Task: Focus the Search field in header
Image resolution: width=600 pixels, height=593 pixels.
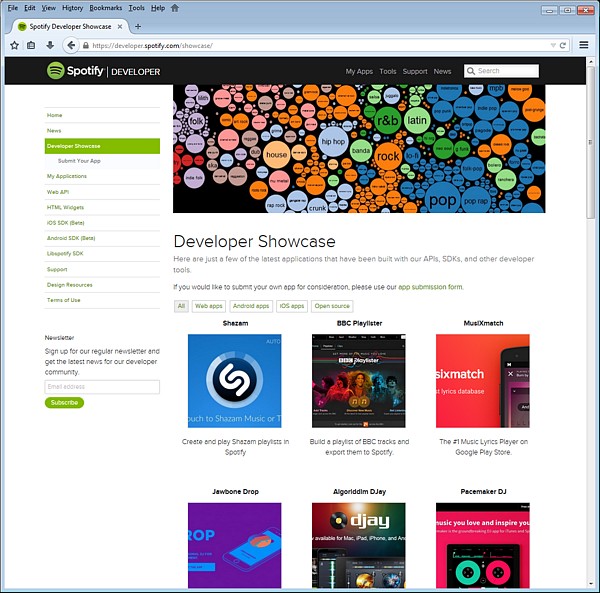Action: tap(501, 71)
